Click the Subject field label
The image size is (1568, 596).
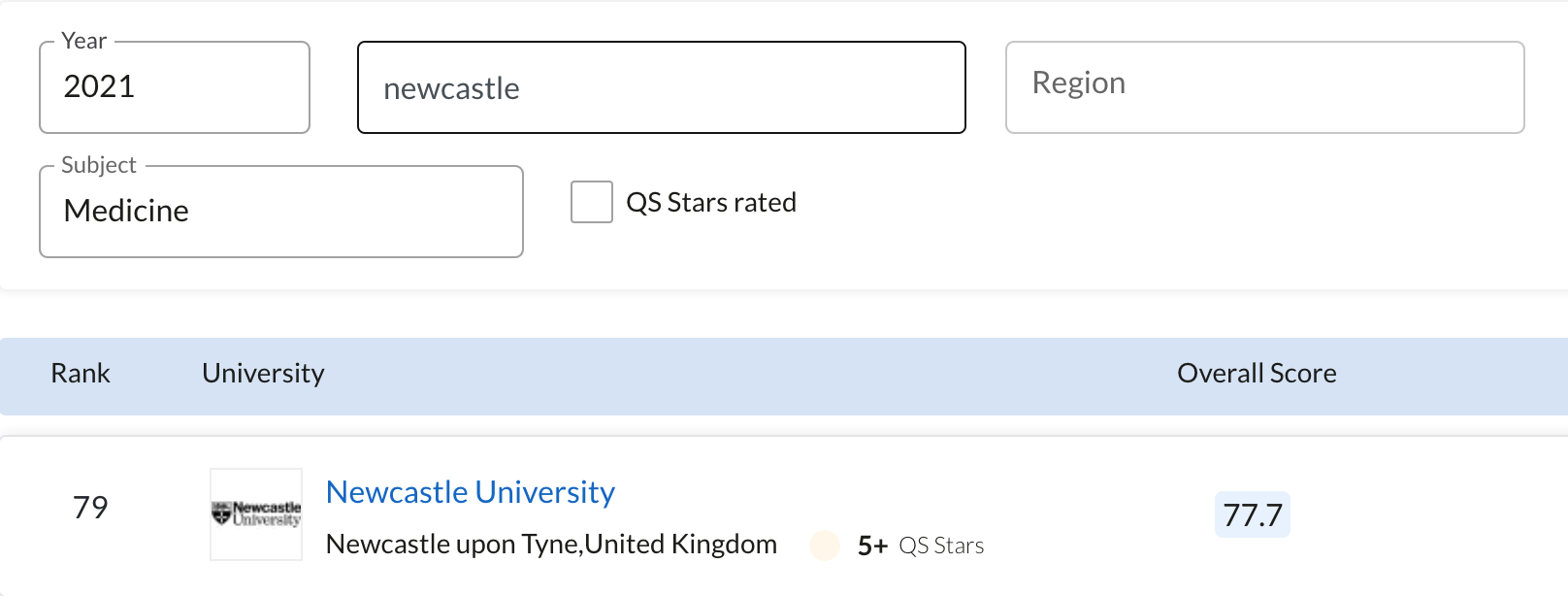pos(99,165)
